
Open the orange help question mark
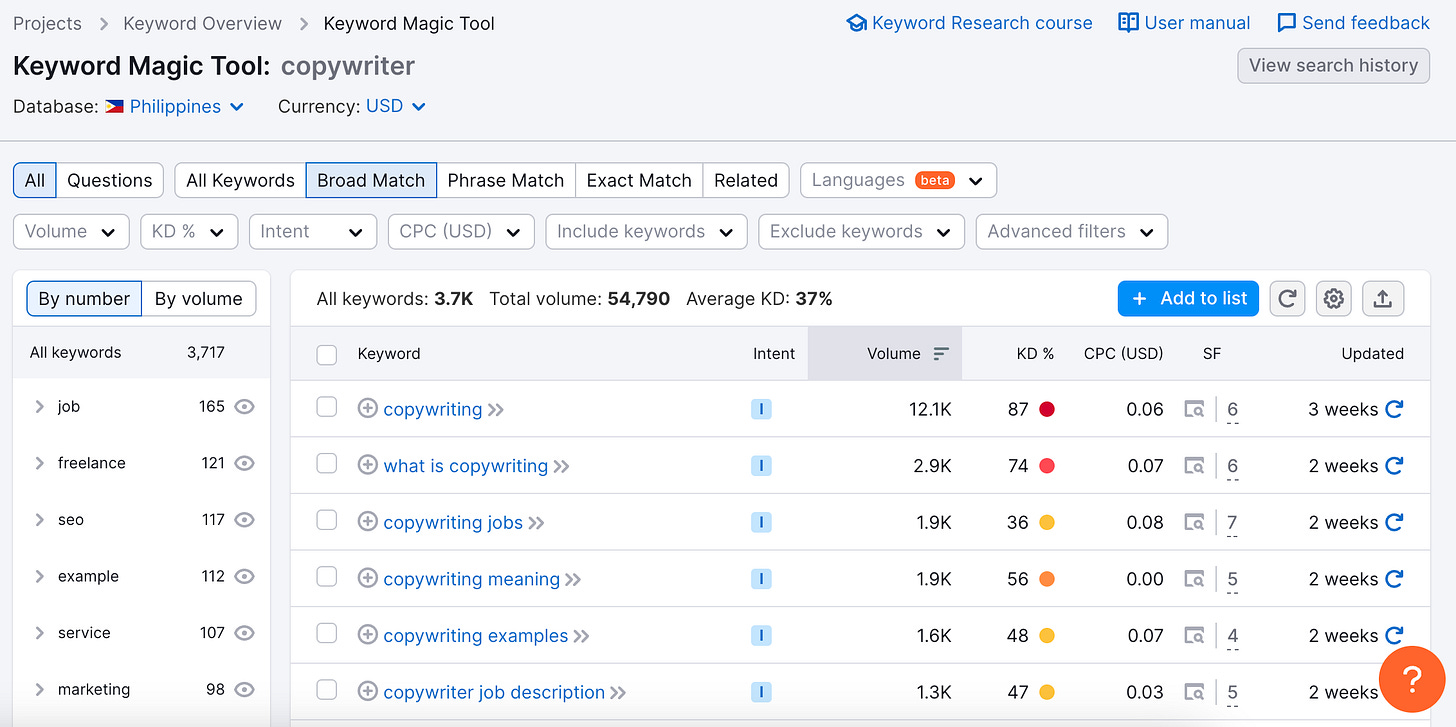[x=1411, y=679]
